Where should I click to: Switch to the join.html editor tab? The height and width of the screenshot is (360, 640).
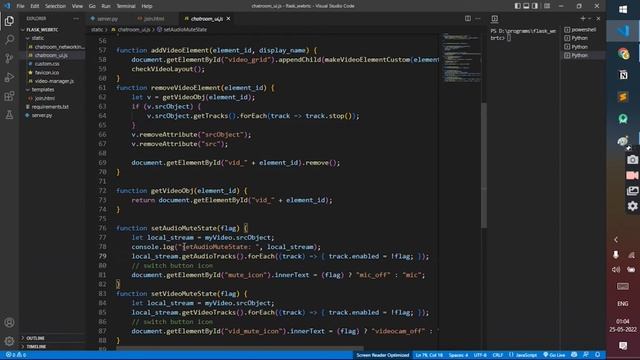click(x=154, y=19)
